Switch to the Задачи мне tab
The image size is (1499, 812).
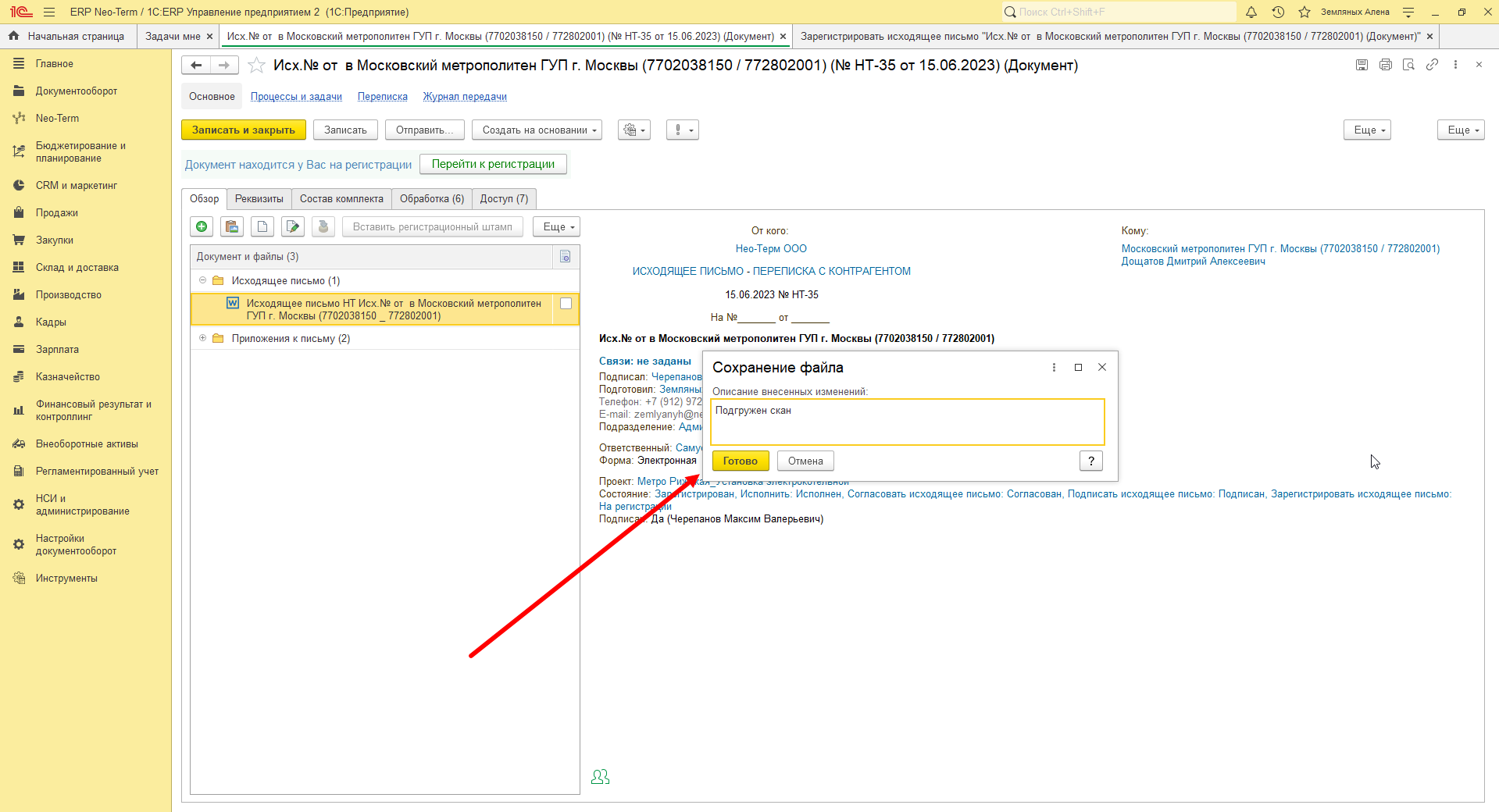point(173,36)
